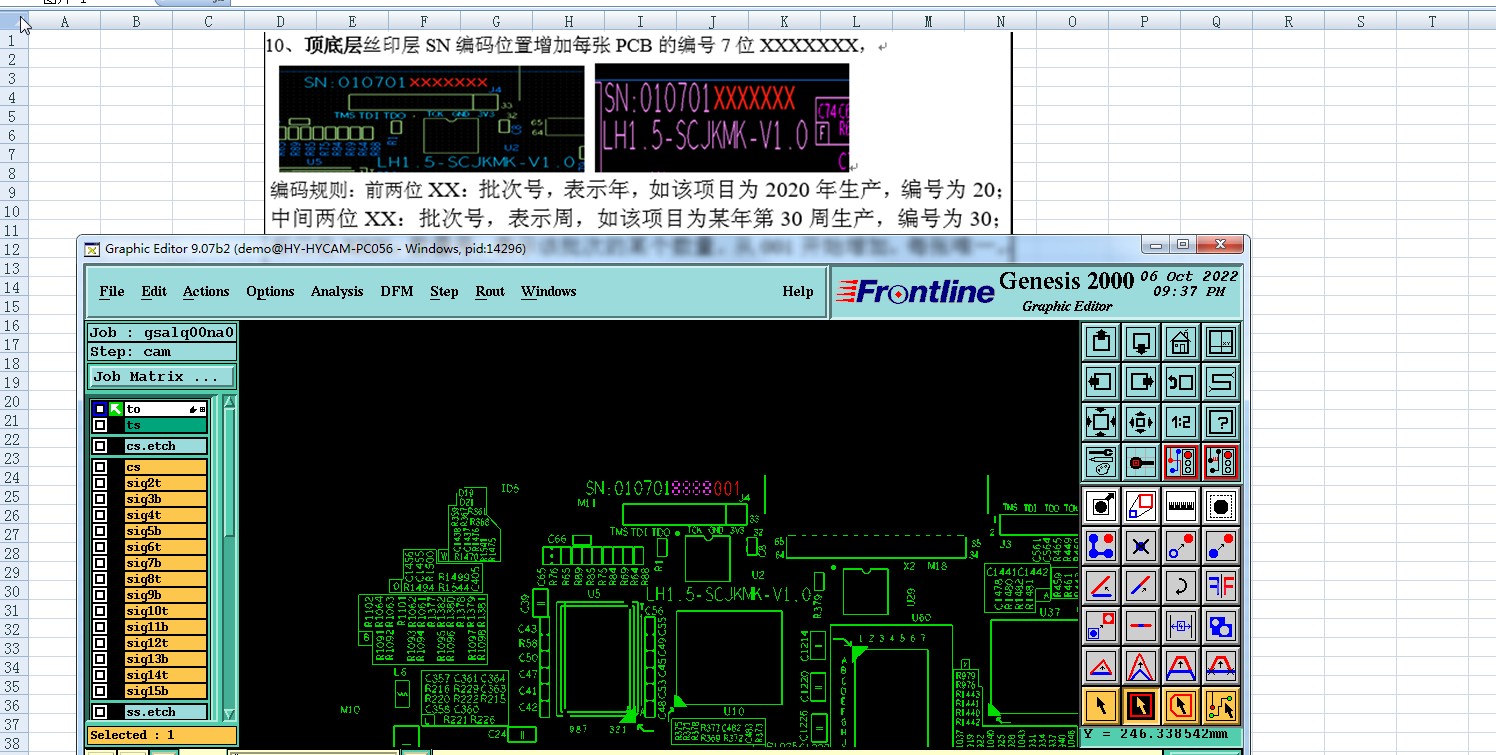Click the black dot with arrow icon
Image resolution: width=1496 pixels, height=755 pixels.
point(1101,506)
